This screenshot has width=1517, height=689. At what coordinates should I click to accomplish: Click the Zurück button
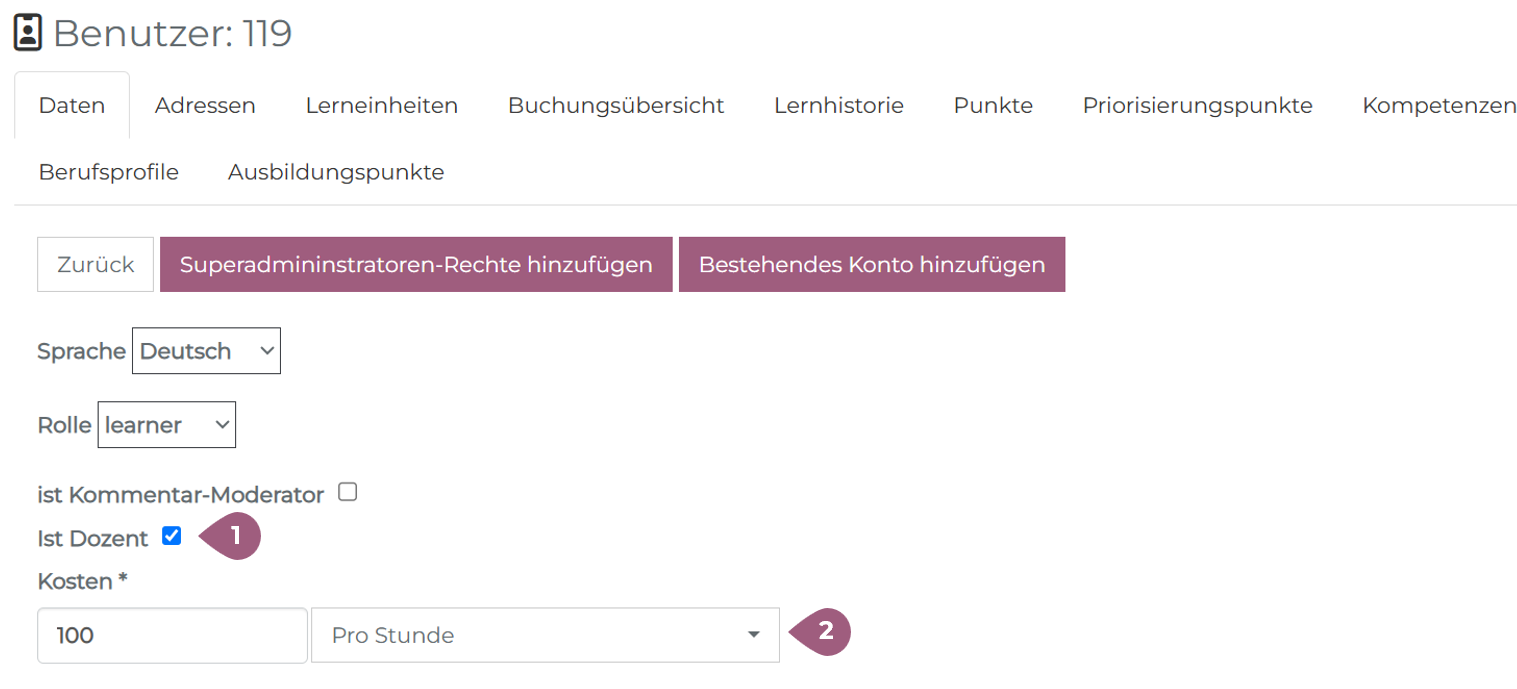(x=96, y=265)
